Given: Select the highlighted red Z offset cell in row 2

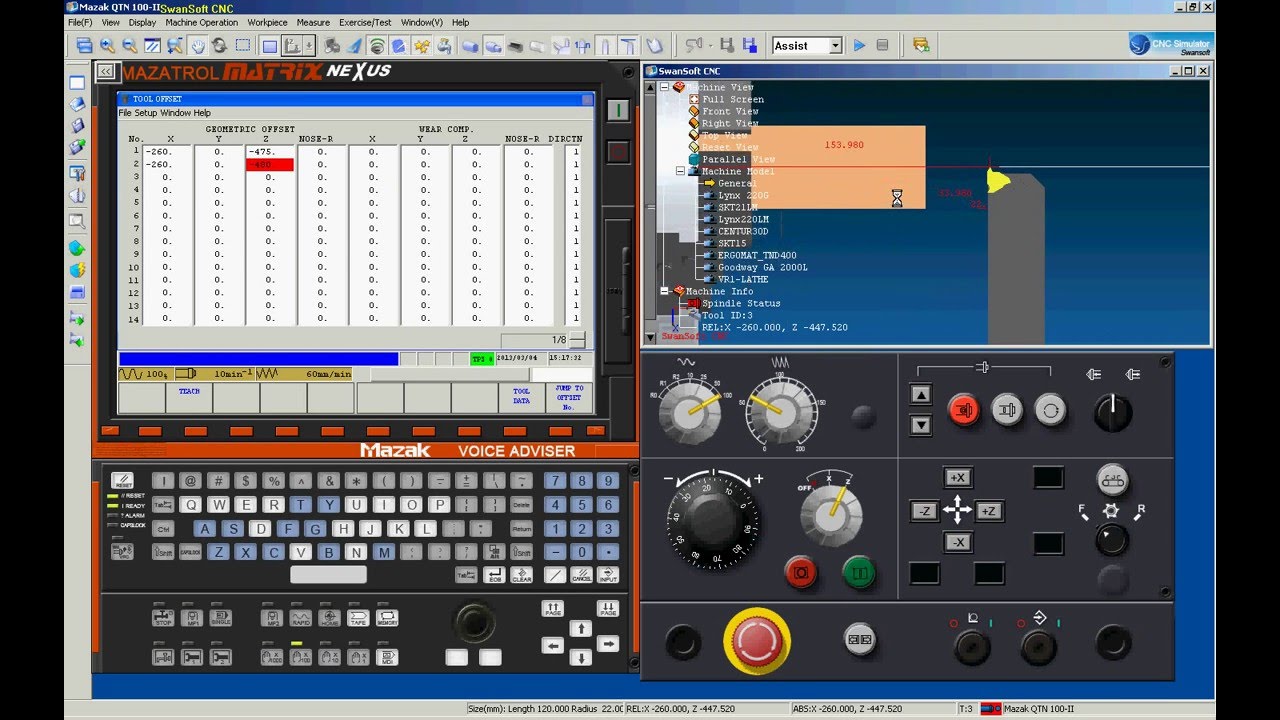Looking at the screenshot, I should coord(270,164).
